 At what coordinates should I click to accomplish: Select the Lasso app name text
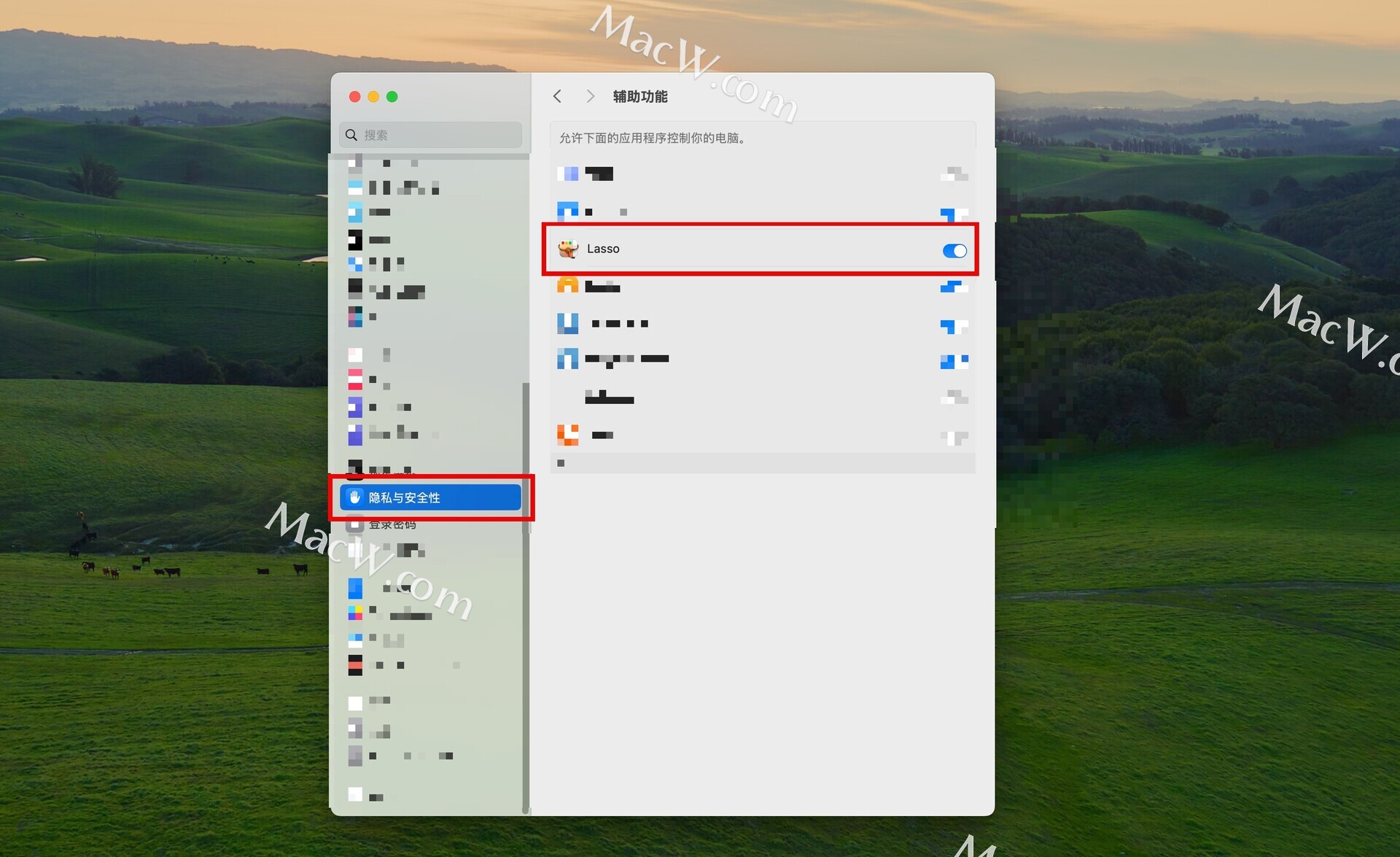coord(603,249)
